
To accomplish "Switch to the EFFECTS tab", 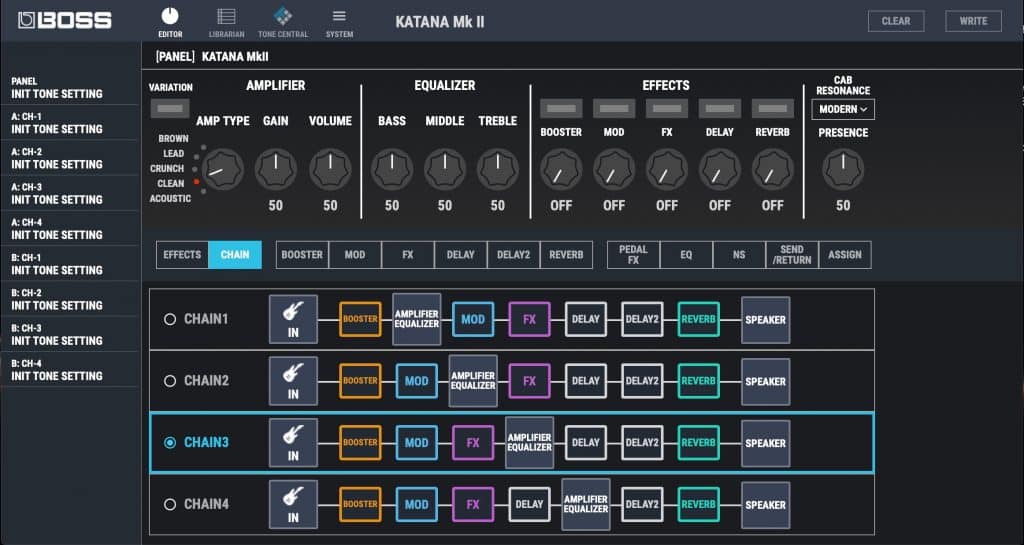I will tap(182, 255).
